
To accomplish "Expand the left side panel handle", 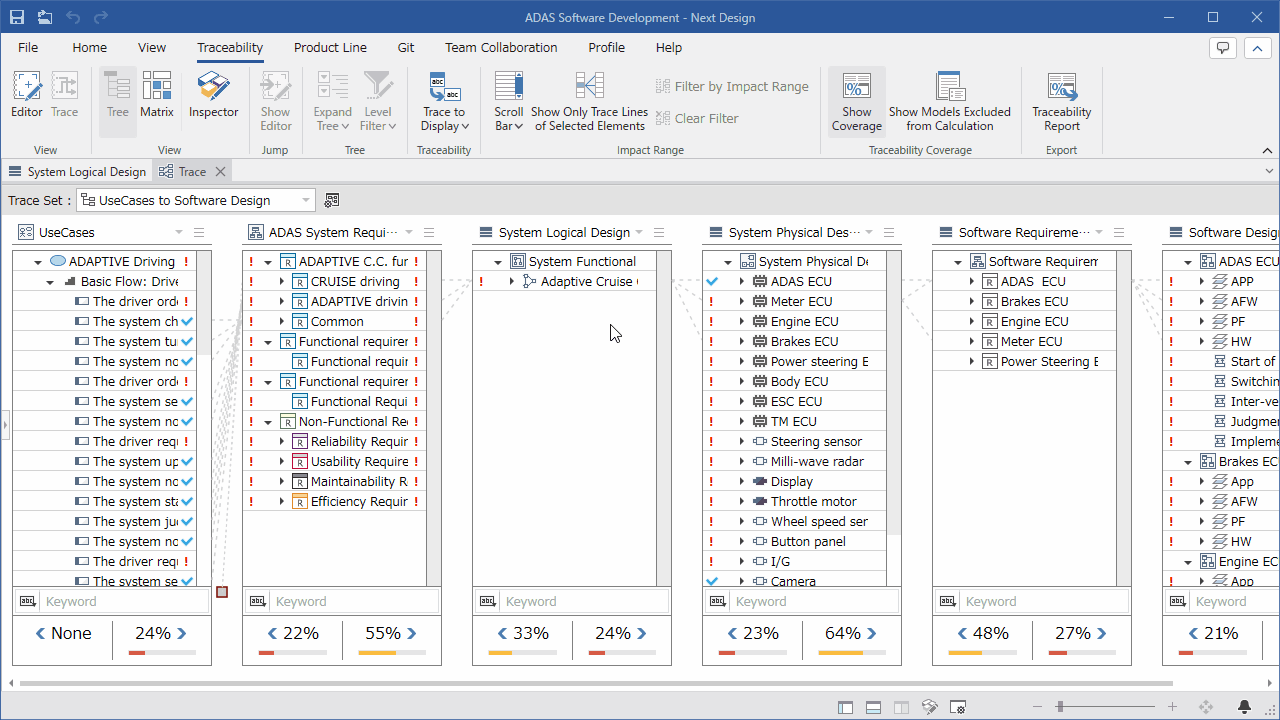I will coord(4,426).
